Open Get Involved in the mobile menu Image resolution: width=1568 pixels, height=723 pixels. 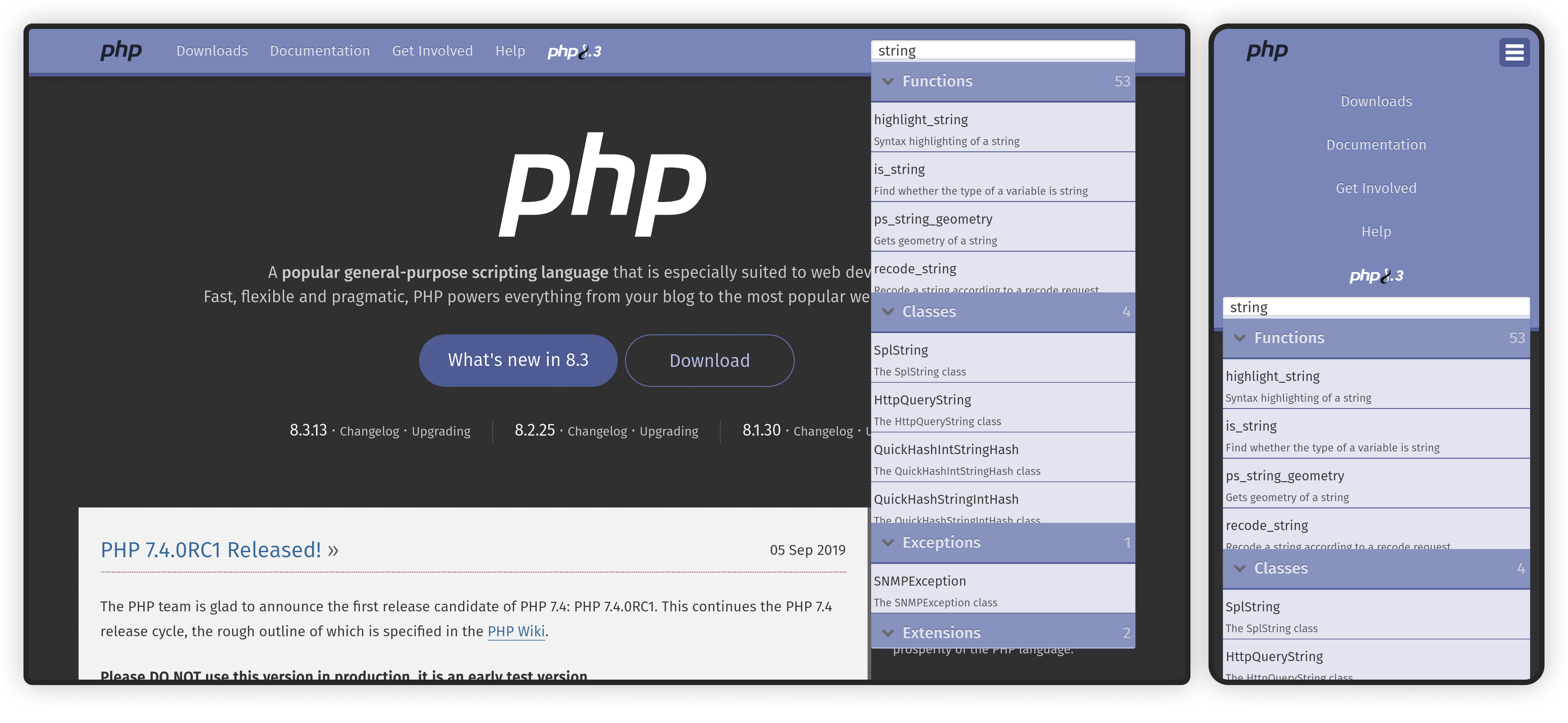pos(1376,188)
